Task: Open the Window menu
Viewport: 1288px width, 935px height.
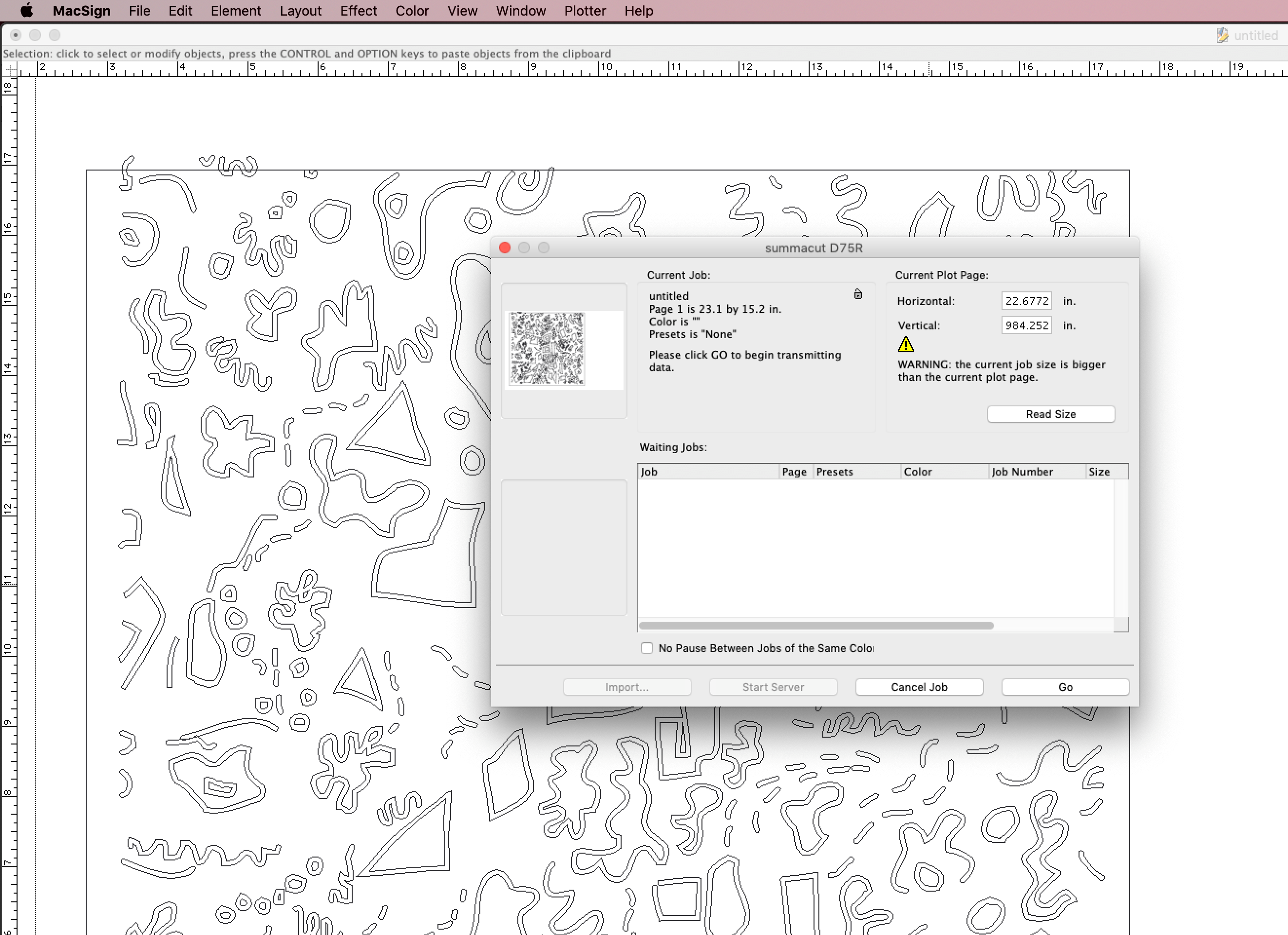Action: point(520,11)
